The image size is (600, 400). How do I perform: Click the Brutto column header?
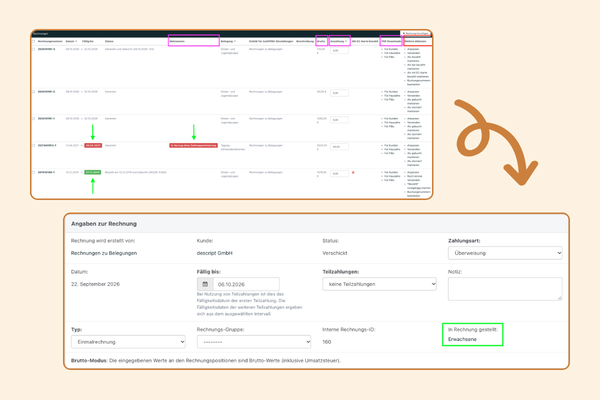click(321, 41)
